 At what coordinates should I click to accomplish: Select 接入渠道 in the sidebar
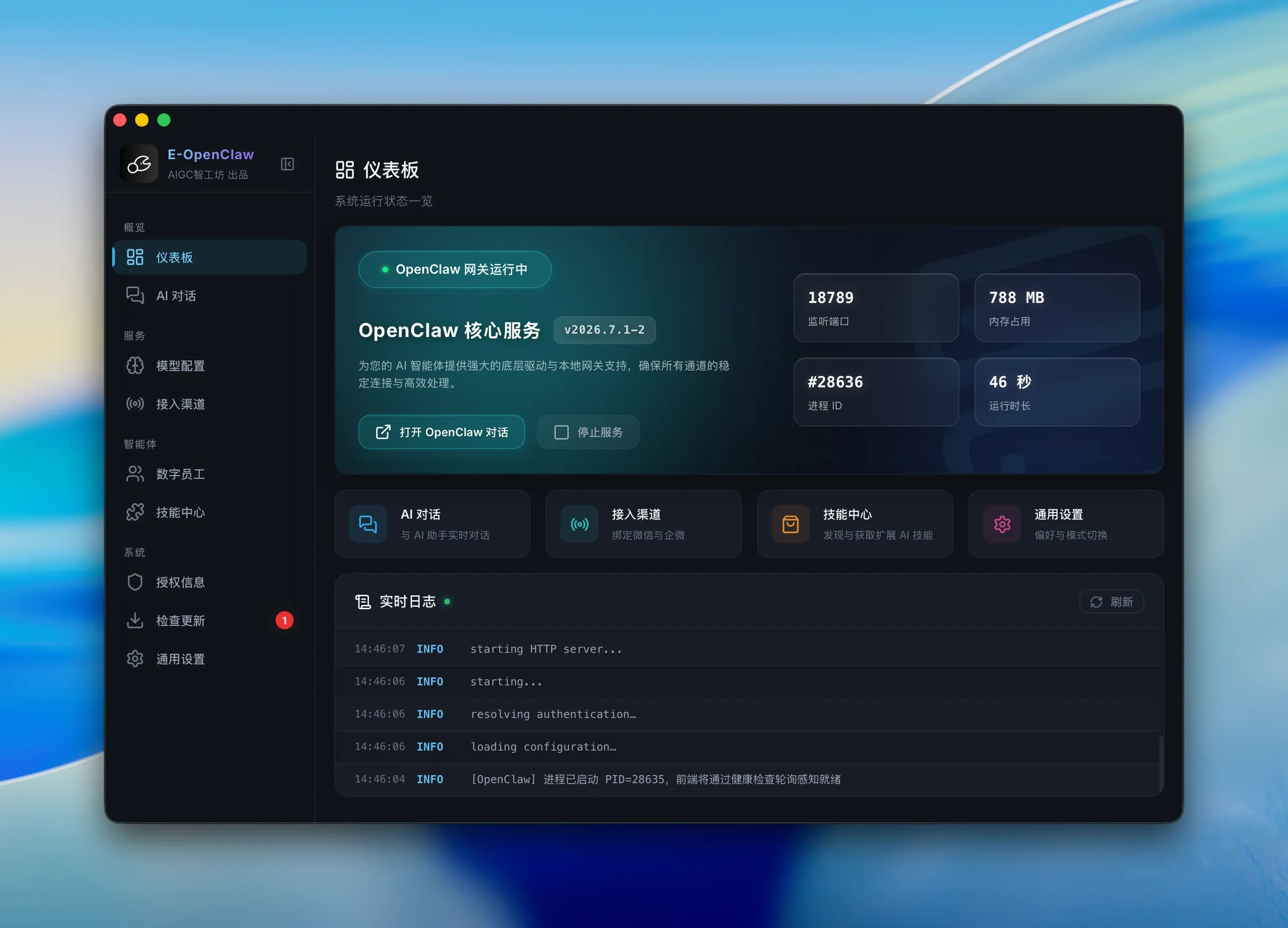(x=209, y=404)
